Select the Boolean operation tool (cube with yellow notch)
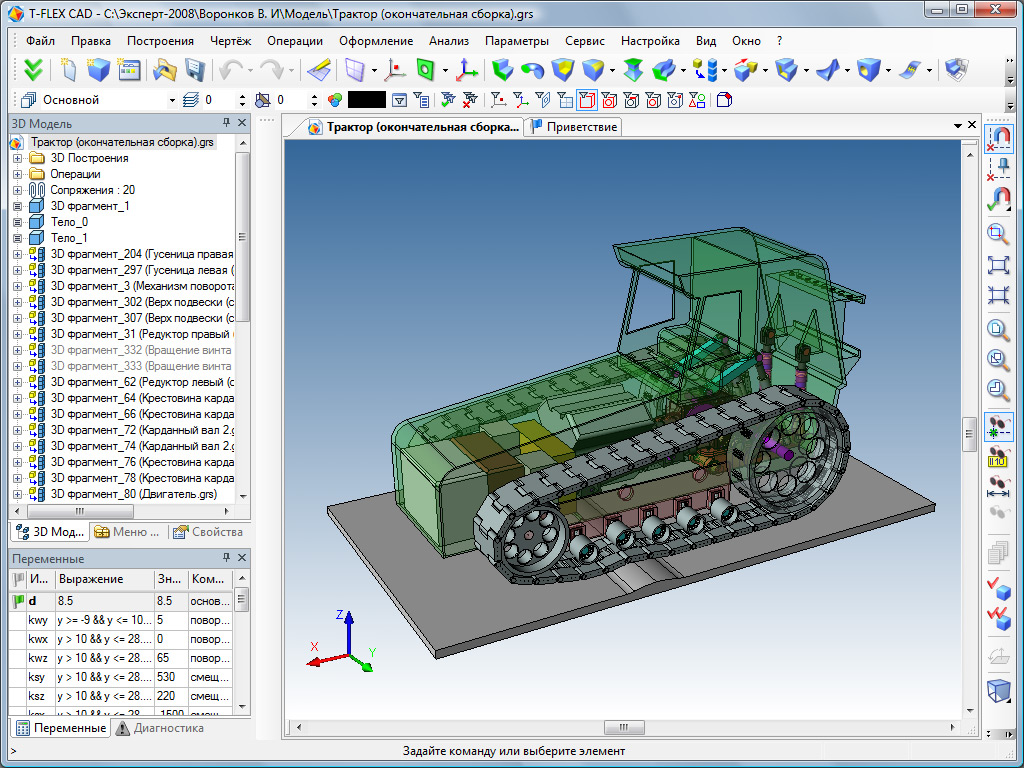Viewport: 1024px width, 768px height. tap(562, 69)
